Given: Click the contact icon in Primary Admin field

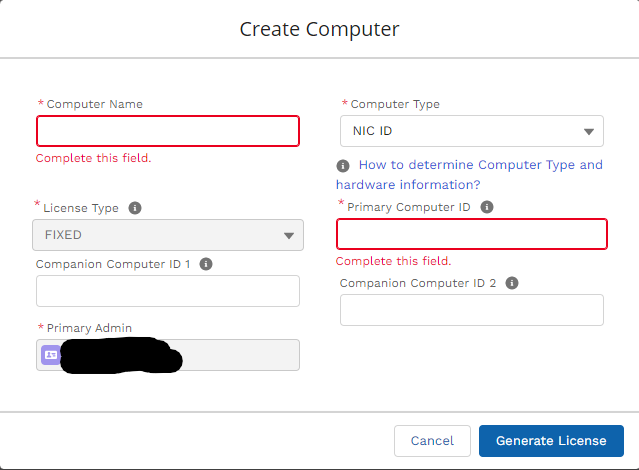Looking at the screenshot, I should click(x=50, y=354).
